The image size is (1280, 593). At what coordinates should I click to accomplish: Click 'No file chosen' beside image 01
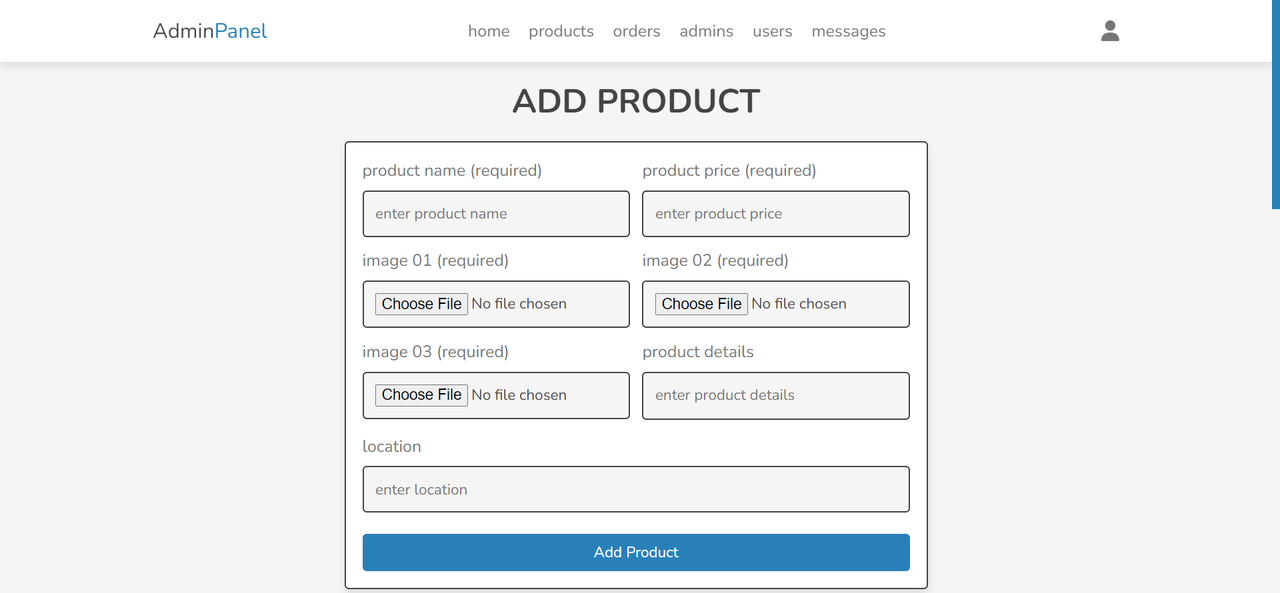(519, 304)
